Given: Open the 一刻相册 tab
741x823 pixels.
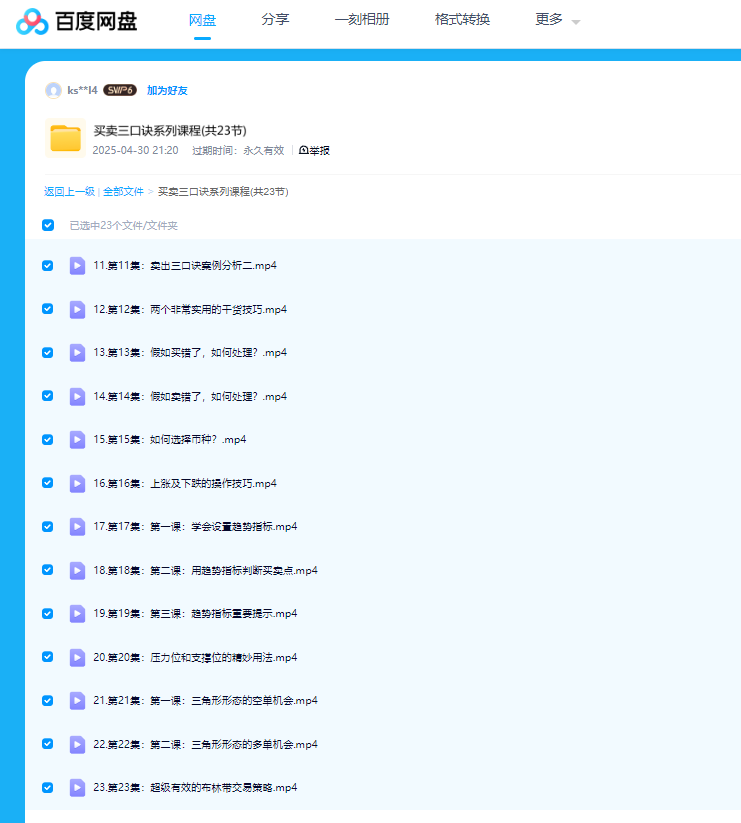Looking at the screenshot, I should coord(362,20).
